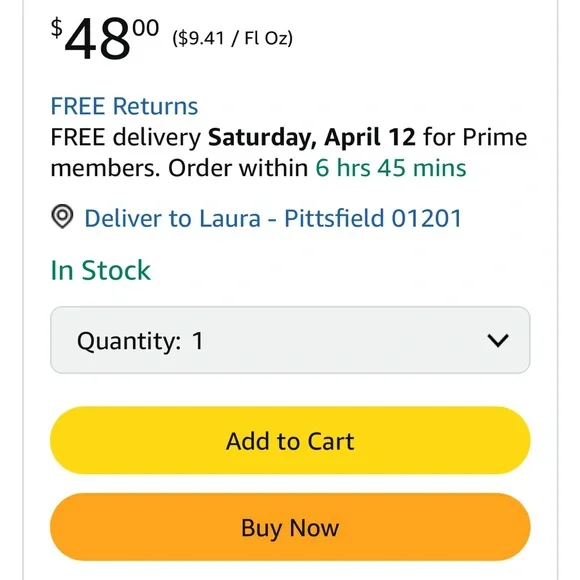The height and width of the screenshot is (580, 580).
Task: Click the green 6 hrs 45 mins countdown
Action: point(391,168)
